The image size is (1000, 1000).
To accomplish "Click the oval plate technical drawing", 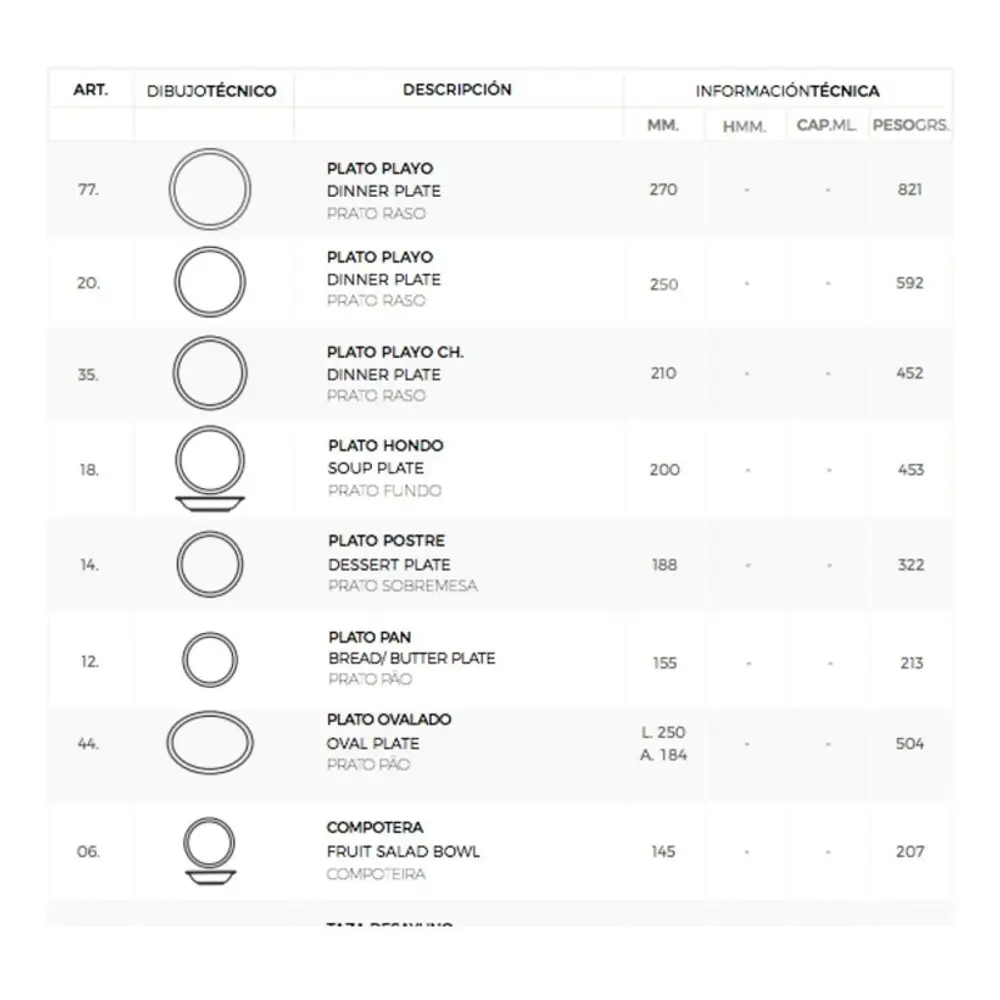I will (210, 744).
